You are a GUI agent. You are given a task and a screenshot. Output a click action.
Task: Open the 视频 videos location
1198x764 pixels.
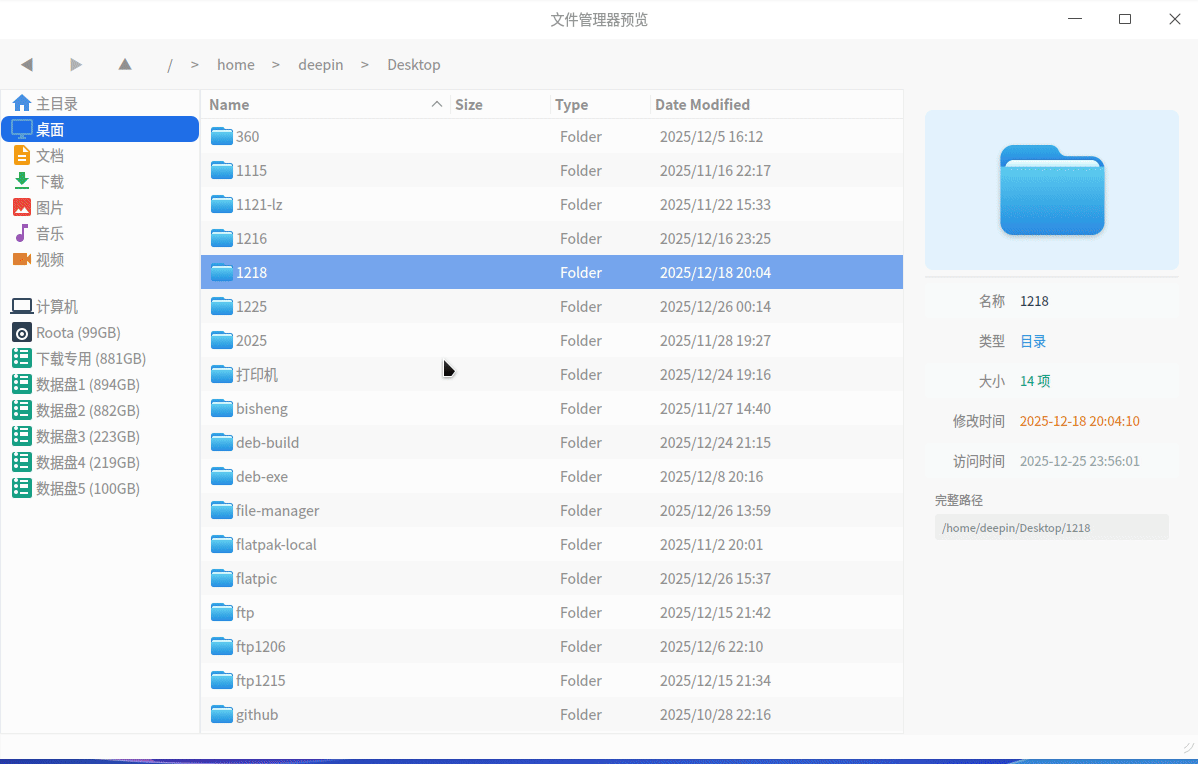(x=100, y=260)
